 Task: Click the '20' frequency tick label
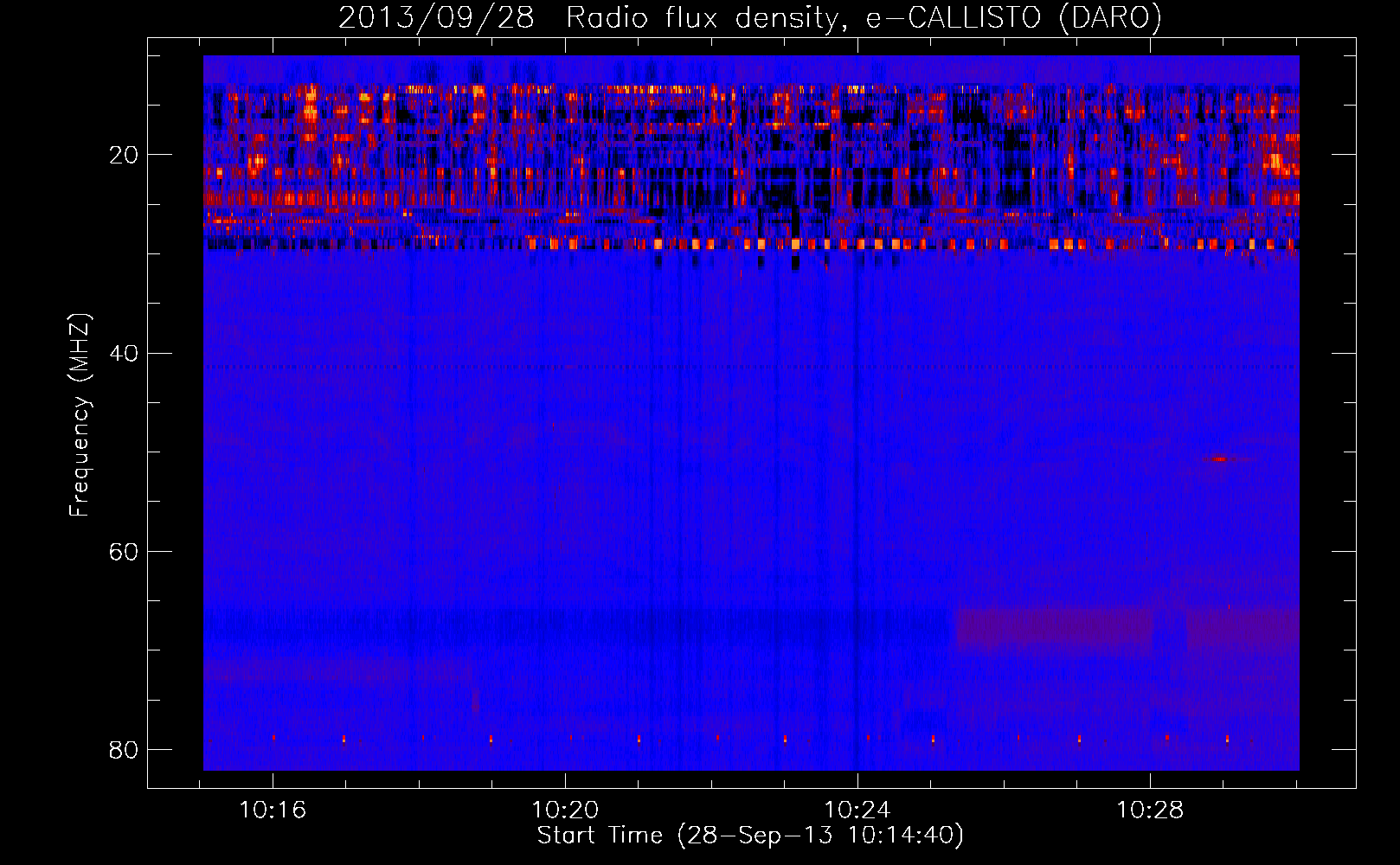click(124, 155)
